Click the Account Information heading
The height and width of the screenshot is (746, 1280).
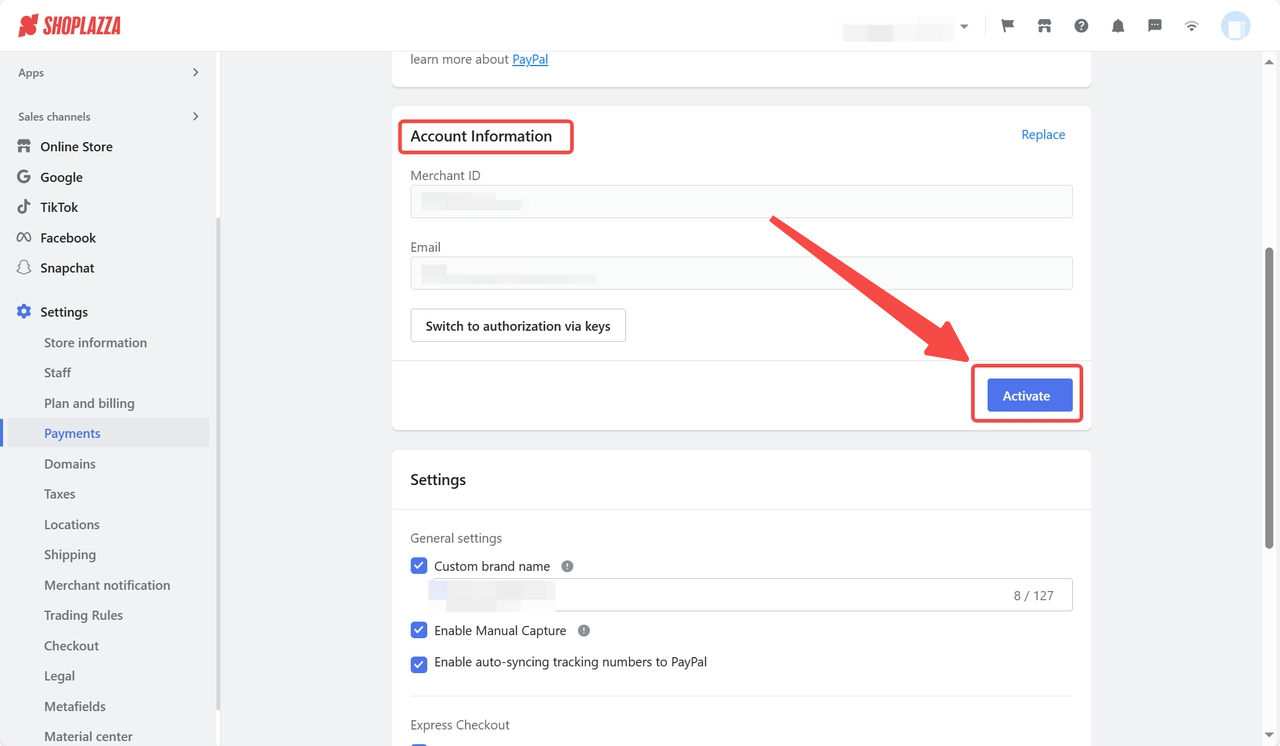click(481, 136)
